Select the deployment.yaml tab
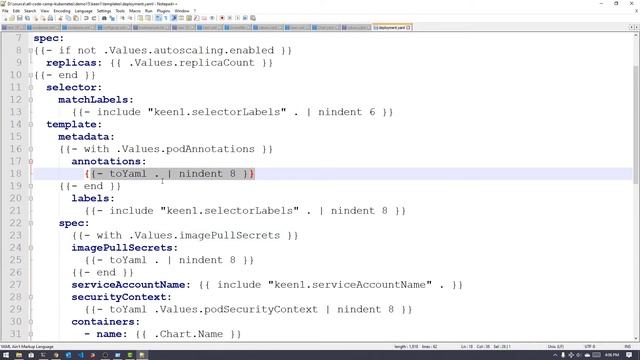The width and height of the screenshot is (640, 360). point(391,27)
